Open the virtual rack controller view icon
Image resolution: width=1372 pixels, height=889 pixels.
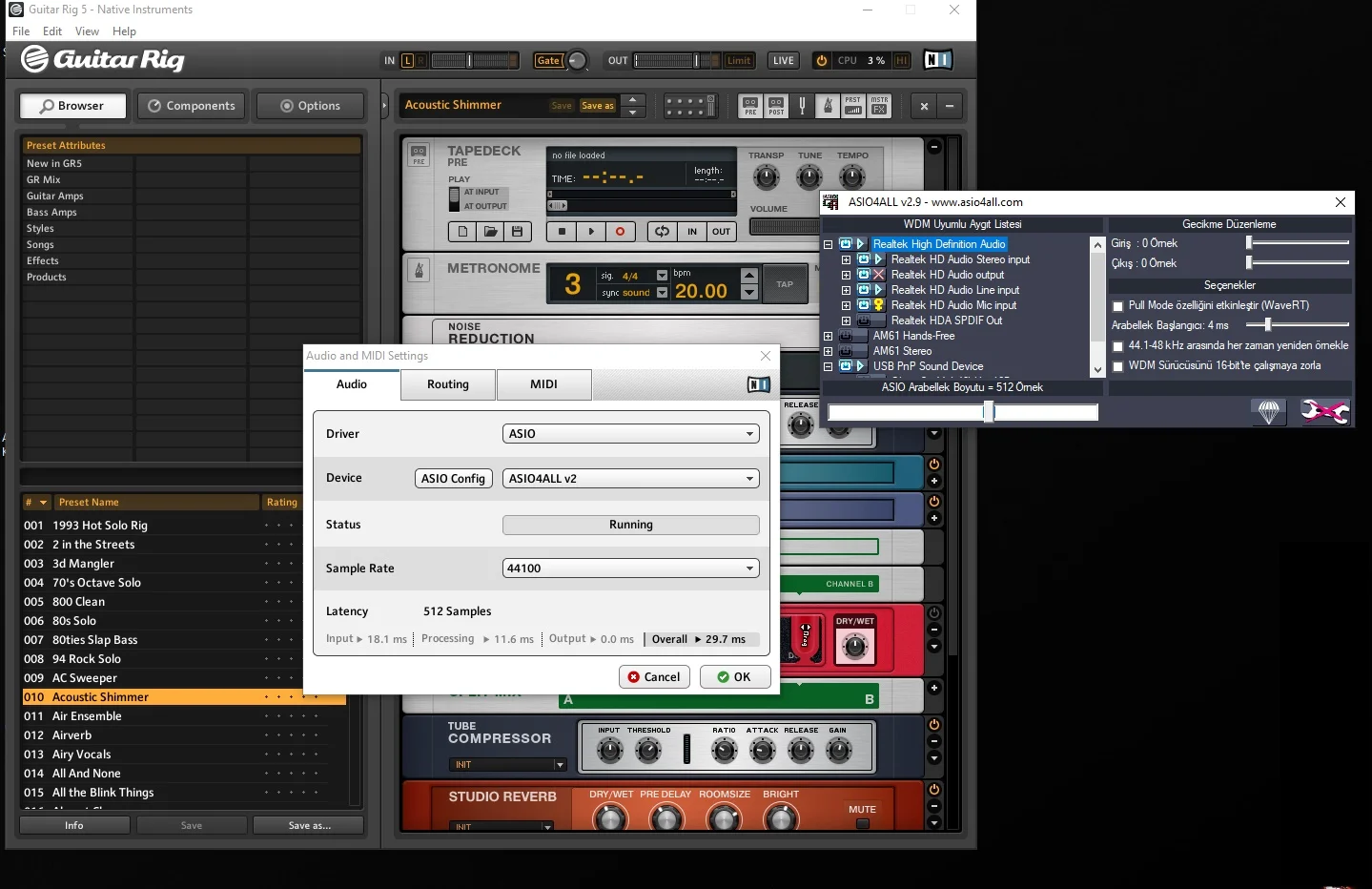690,106
